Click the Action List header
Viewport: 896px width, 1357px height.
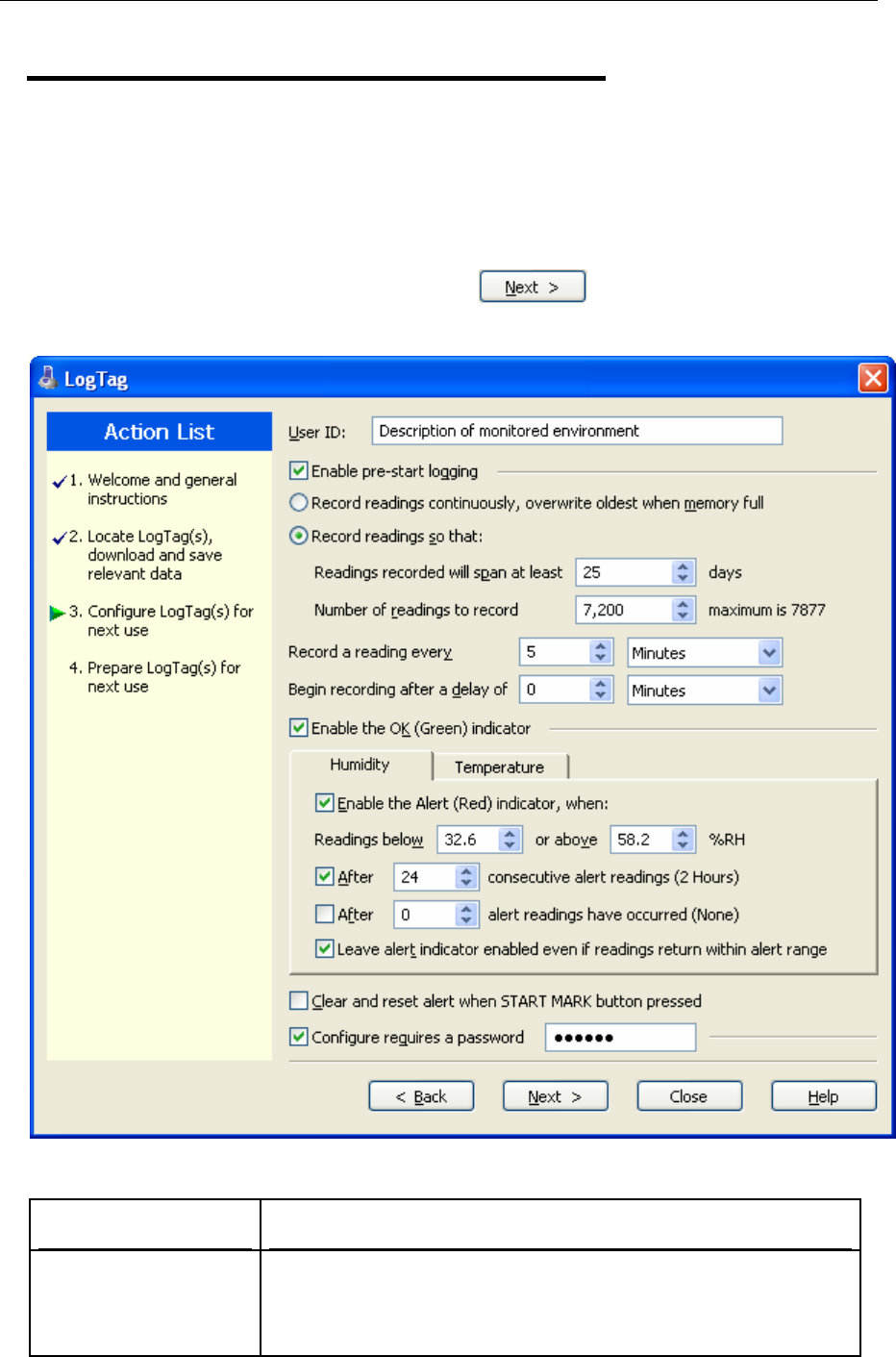tap(160, 432)
